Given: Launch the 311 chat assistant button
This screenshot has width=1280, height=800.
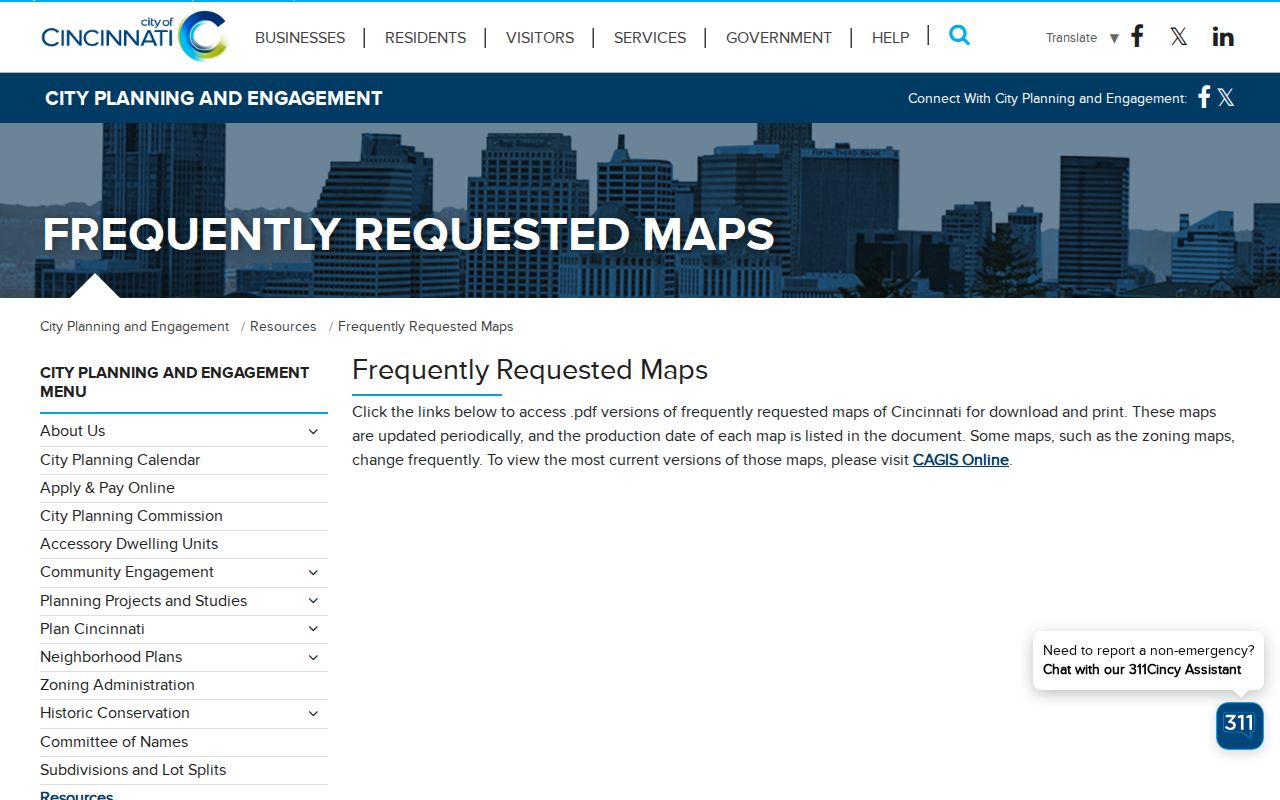Looking at the screenshot, I should (1240, 725).
